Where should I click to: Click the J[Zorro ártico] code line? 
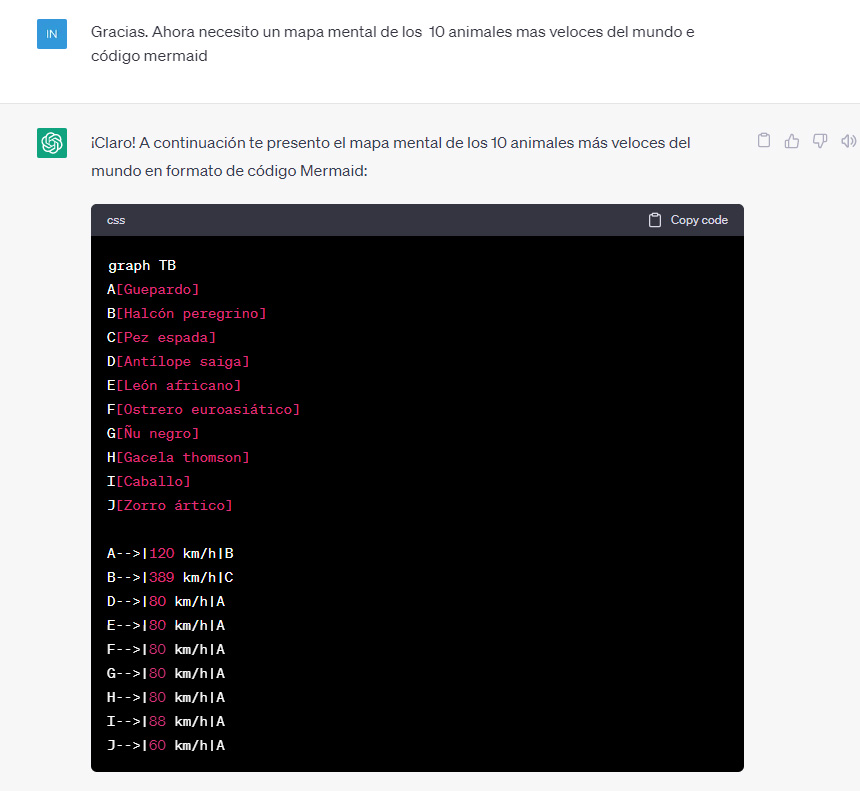(x=169, y=505)
